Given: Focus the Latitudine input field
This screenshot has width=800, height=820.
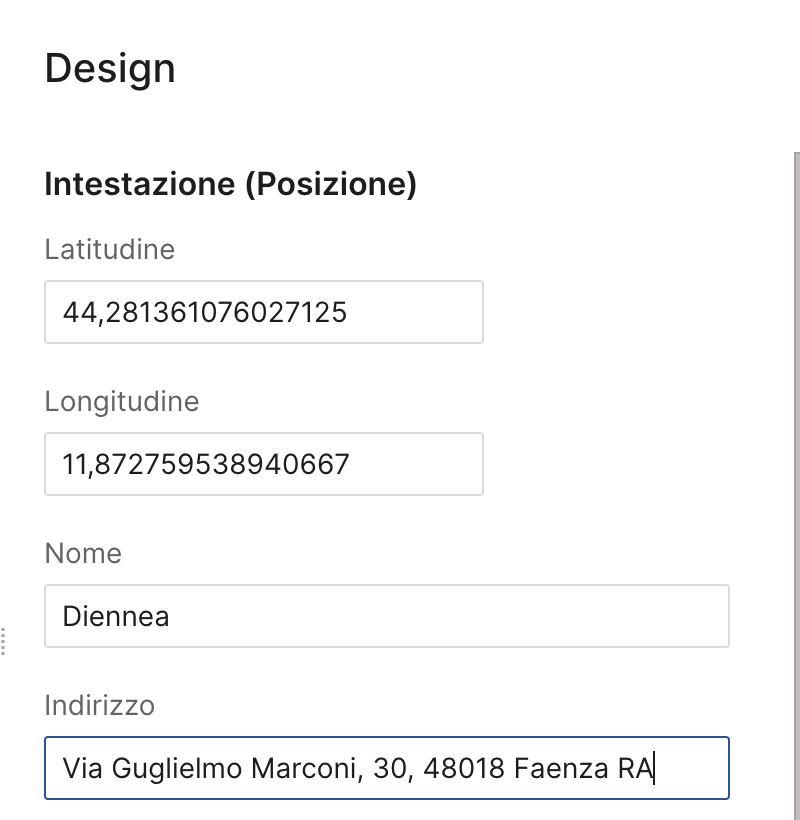Looking at the screenshot, I should (264, 312).
